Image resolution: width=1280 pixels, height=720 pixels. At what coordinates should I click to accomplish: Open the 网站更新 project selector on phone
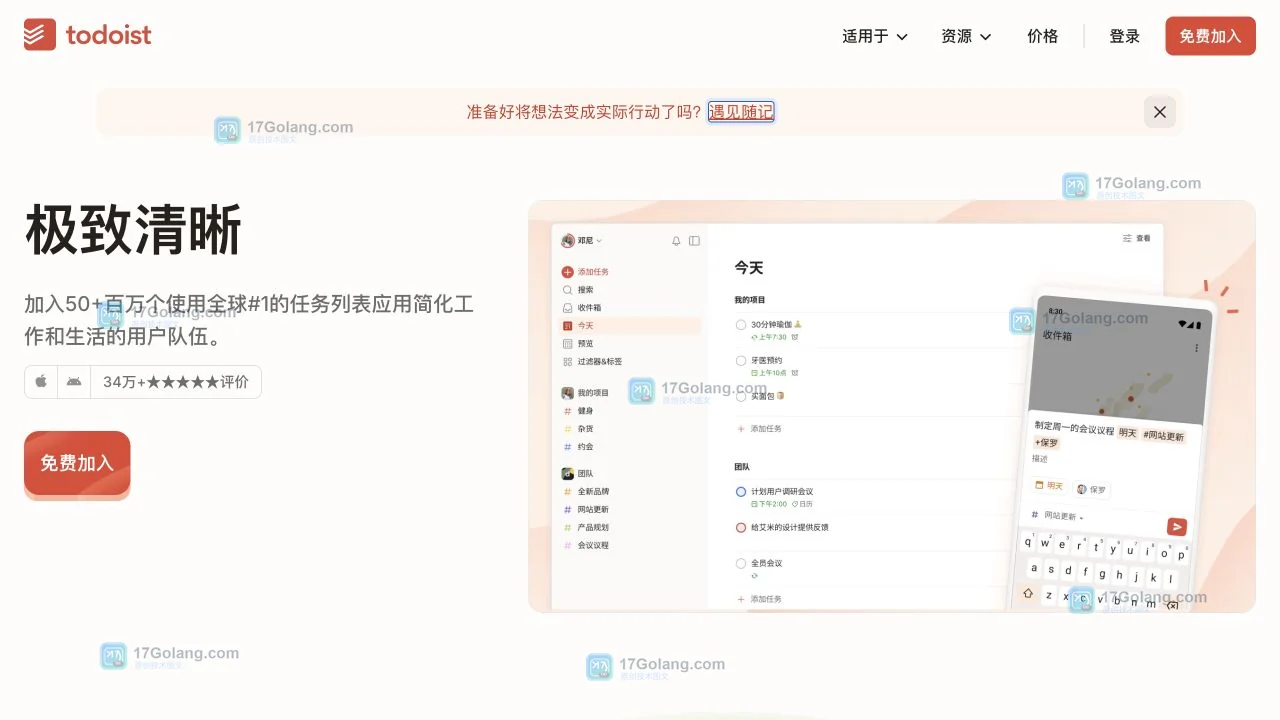(1058, 516)
